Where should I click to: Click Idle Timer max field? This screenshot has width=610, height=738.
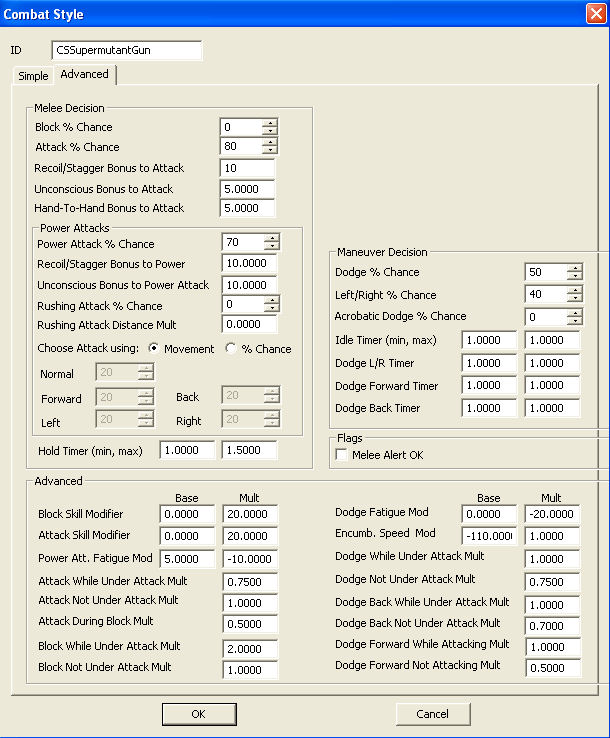tap(553, 340)
